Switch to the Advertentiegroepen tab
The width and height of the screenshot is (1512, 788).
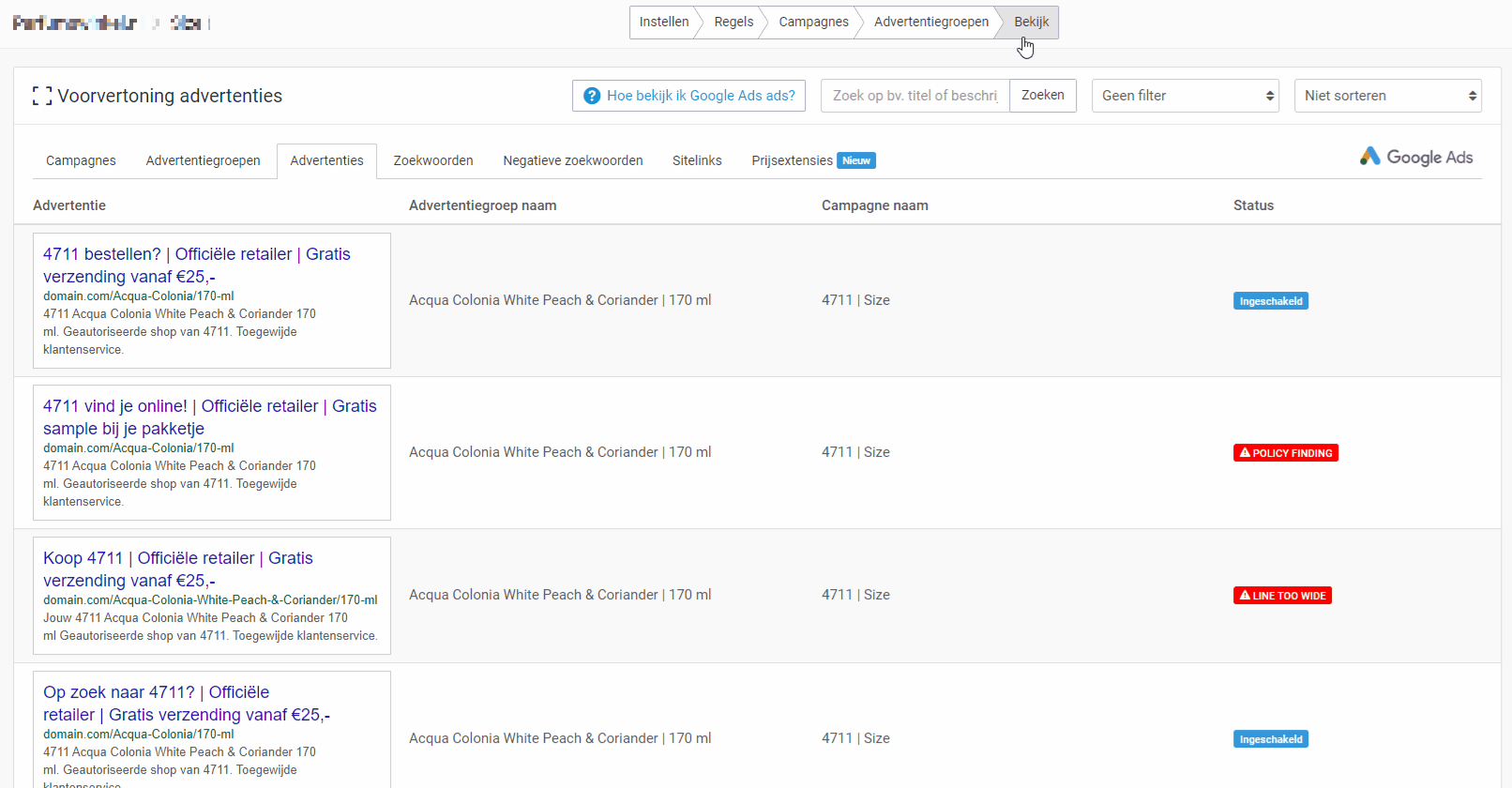click(x=204, y=160)
